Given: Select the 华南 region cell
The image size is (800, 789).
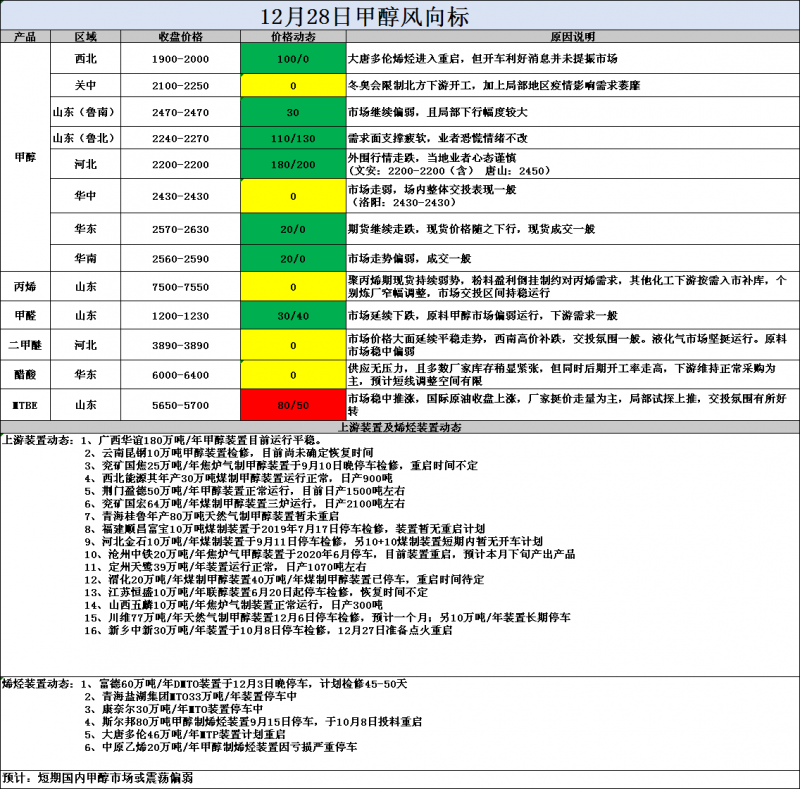Looking at the screenshot, I should pyautogui.click(x=85, y=258).
